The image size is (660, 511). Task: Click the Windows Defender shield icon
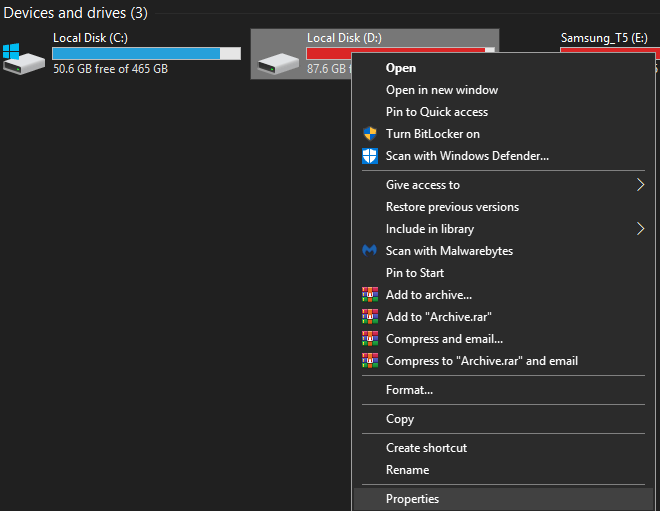pyautogui.click(x=369, y=156)
